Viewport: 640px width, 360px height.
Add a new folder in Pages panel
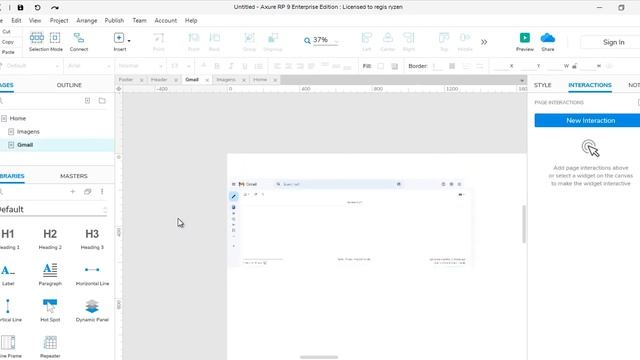102,100
